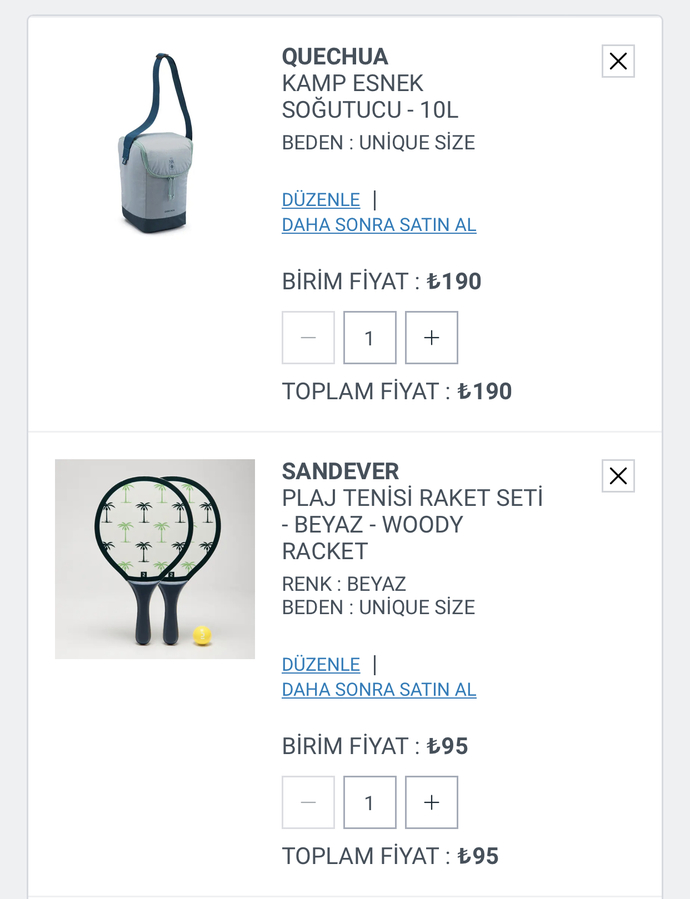Screen dimensions: 690x899
Task: Click the QUECHUA brand name
Action: coord(334,56)
